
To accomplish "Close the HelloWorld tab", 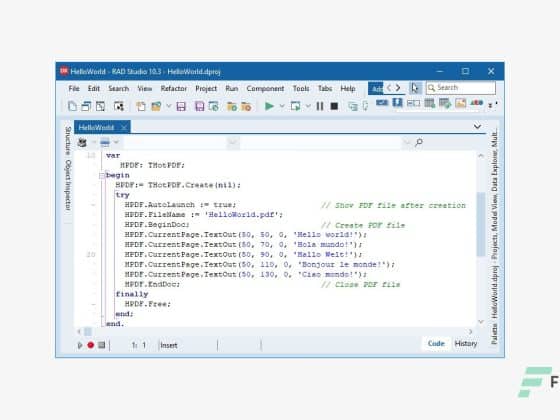I will click(x=124, y=128).
